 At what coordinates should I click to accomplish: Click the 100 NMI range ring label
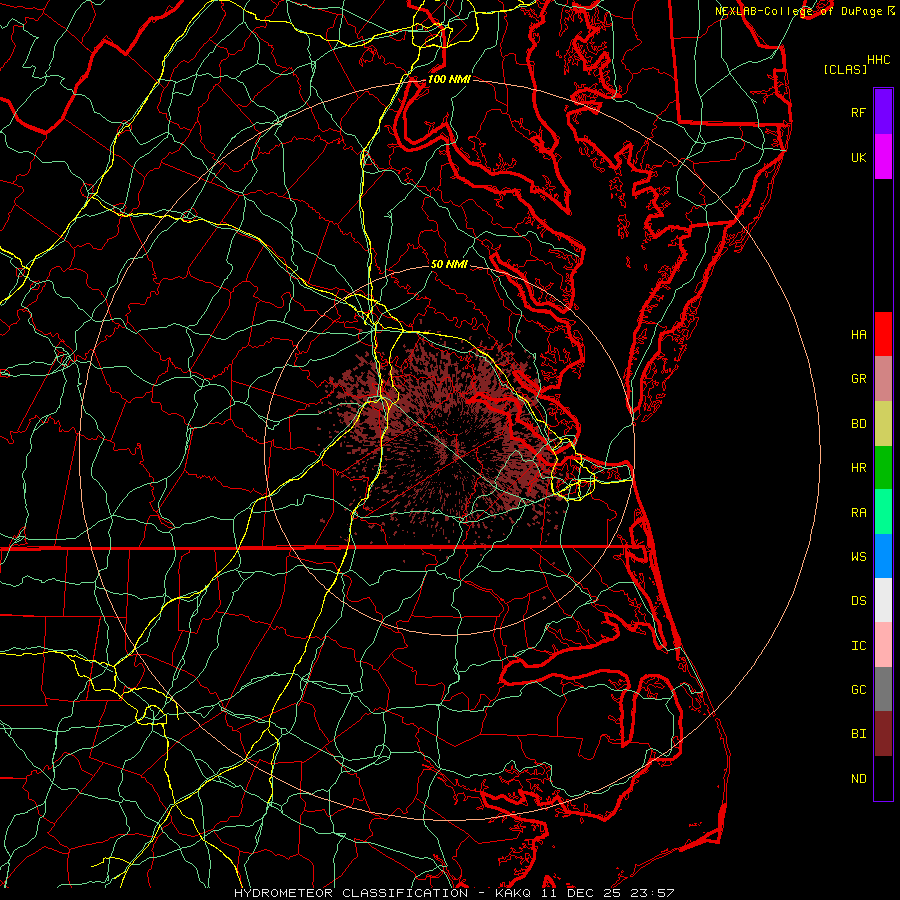coord(449,79)
